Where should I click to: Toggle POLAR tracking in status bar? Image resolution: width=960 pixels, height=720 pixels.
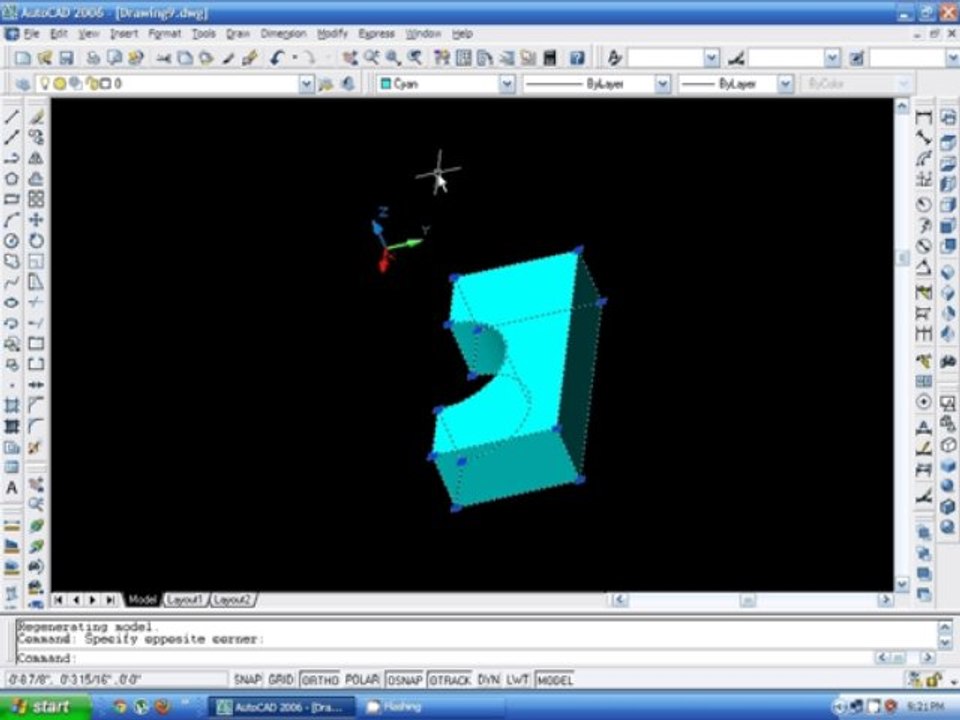(x=361, y=680)
